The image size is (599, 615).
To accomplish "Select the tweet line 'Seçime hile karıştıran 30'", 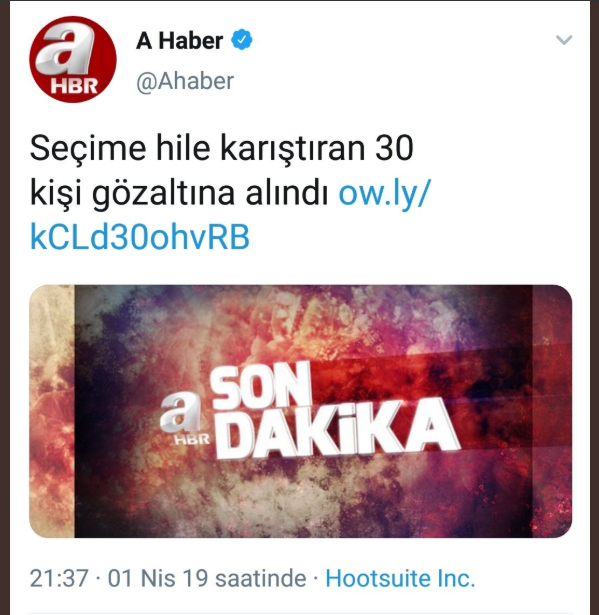I will pyautogui.click(x=222, y=148).
